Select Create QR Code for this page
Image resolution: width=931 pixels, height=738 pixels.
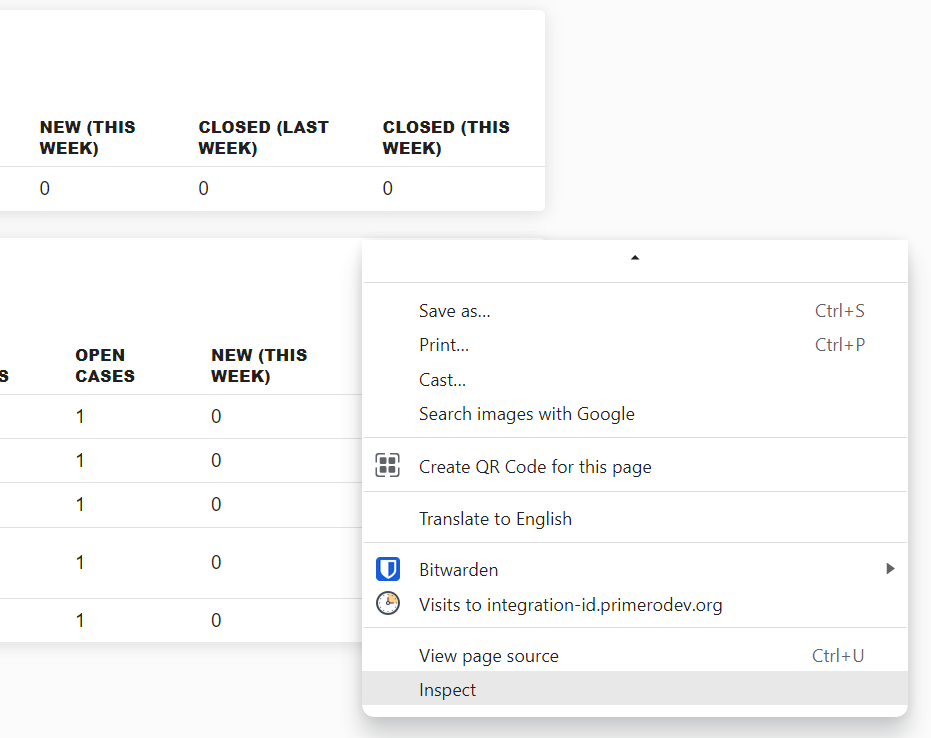click(x=635, y=467)
